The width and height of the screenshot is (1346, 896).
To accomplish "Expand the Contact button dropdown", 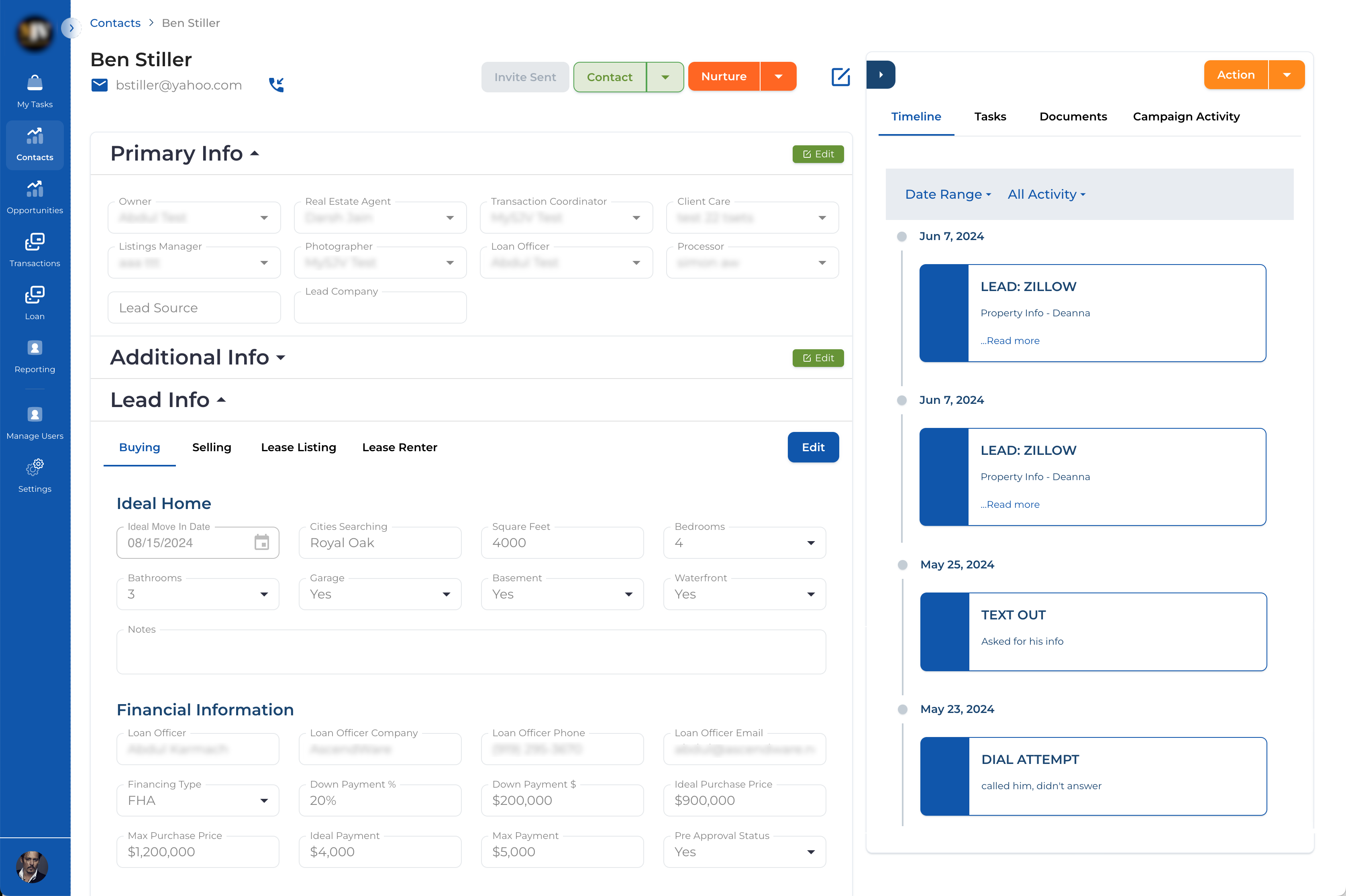I will point(665,76).
